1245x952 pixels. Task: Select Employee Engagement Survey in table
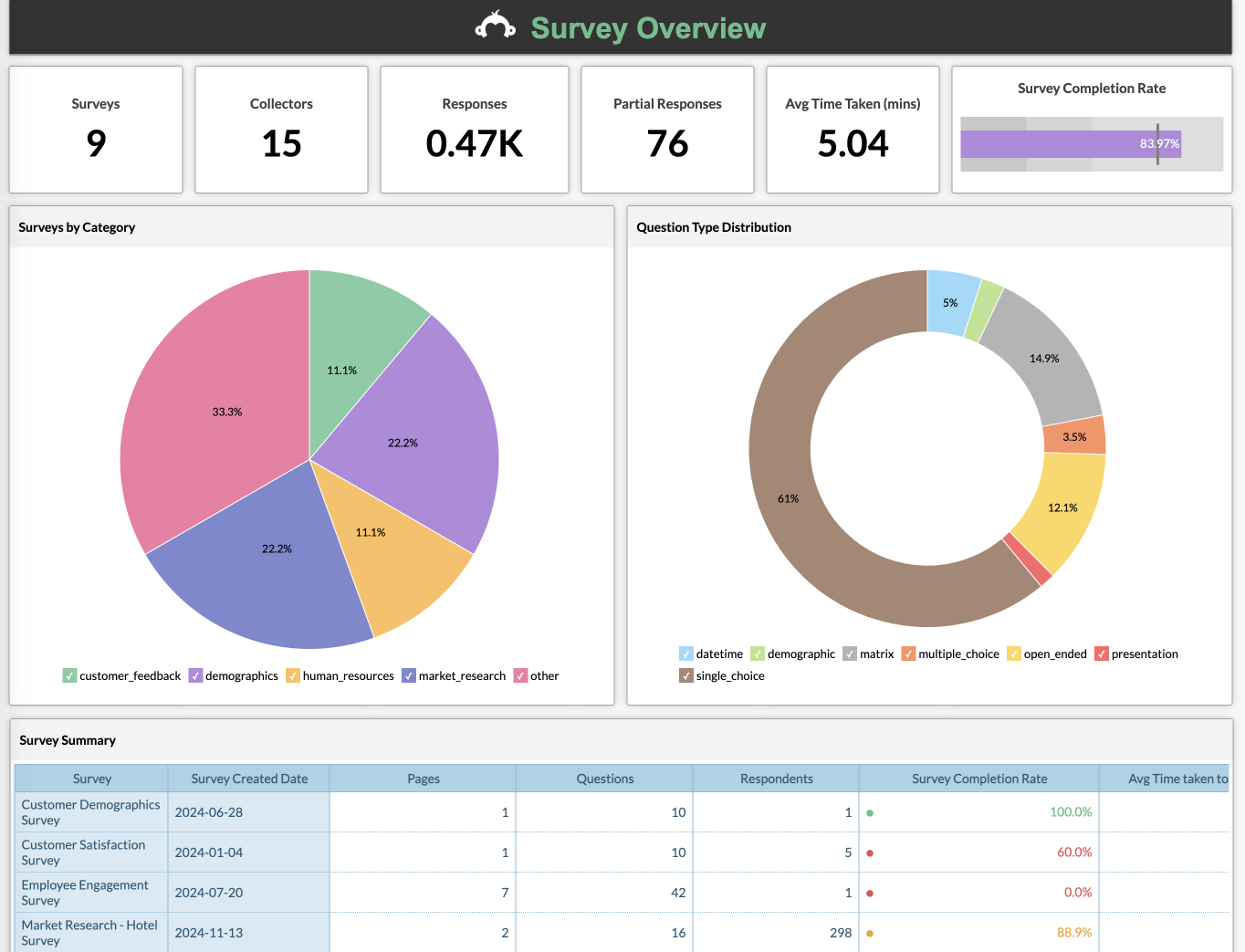84,893
